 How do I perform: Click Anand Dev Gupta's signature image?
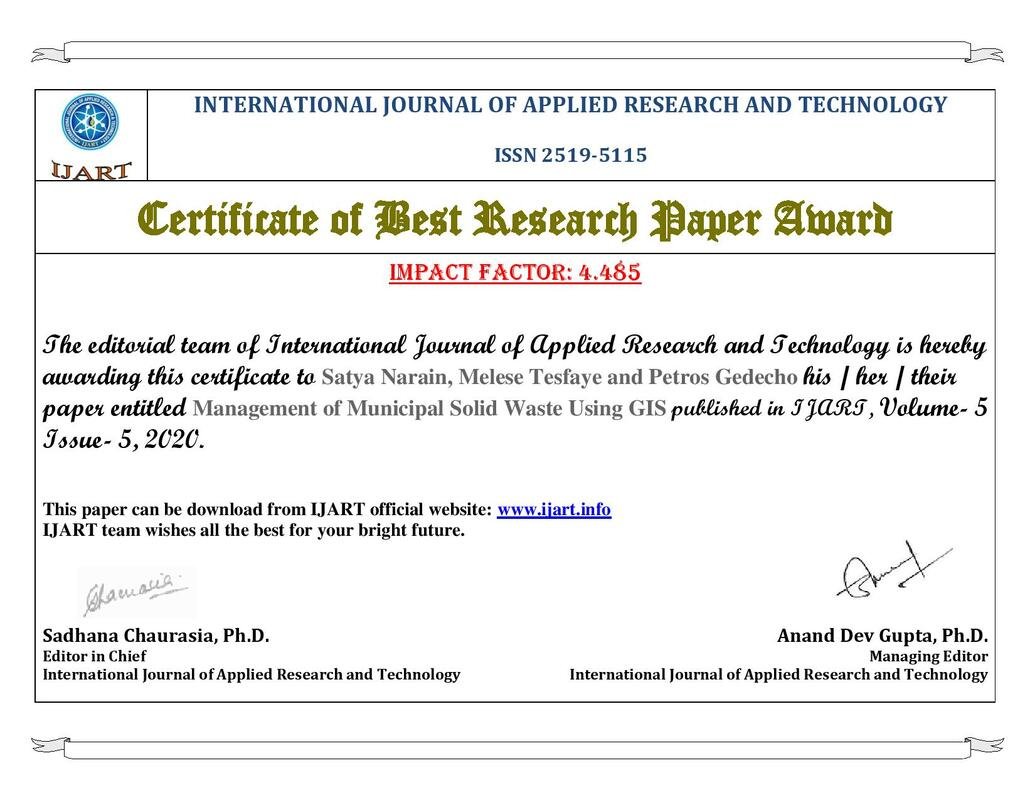click(x=894, y=571)
